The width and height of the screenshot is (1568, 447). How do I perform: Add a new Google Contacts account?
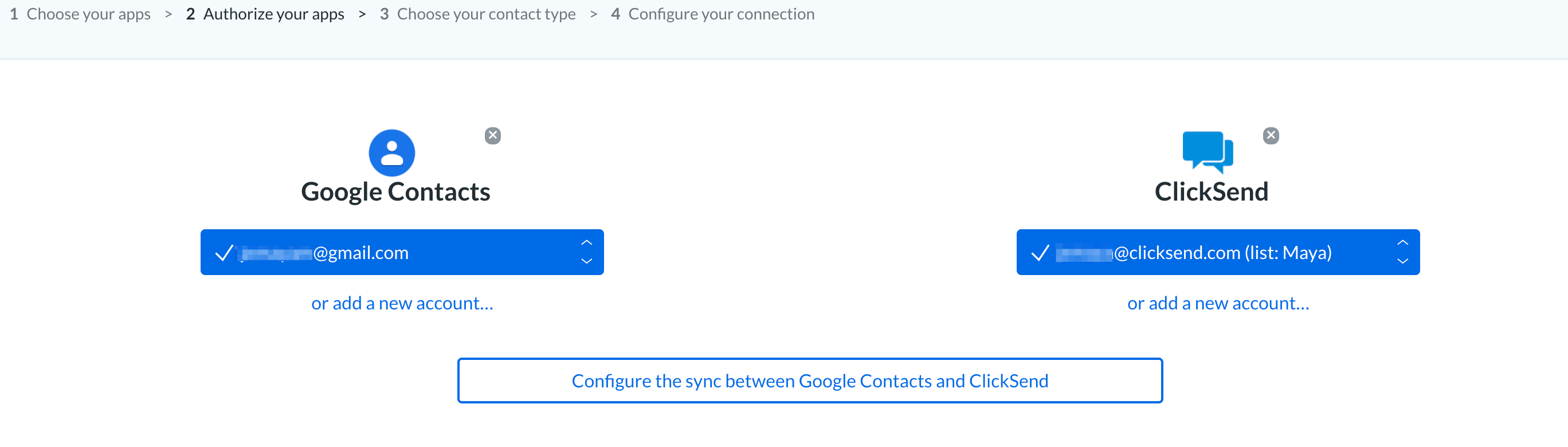click(x=402, y=303)
